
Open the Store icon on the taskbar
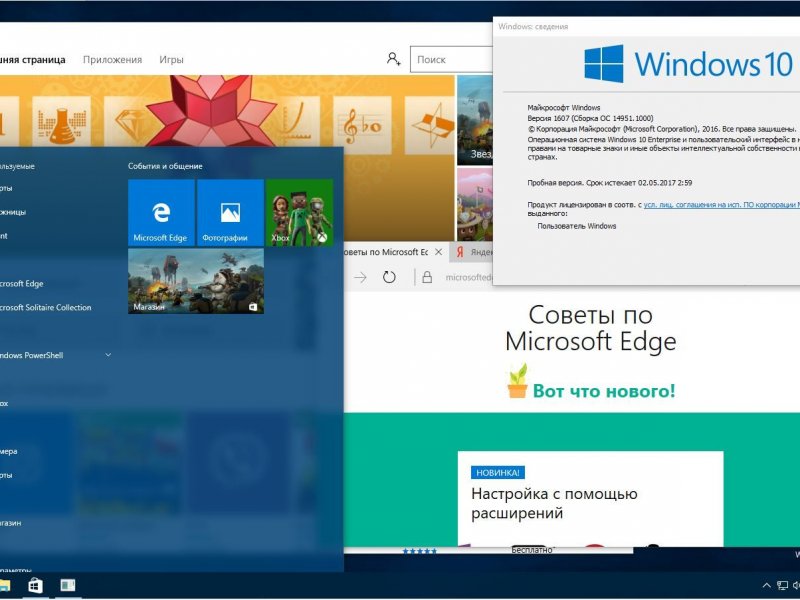click(35, 585)
